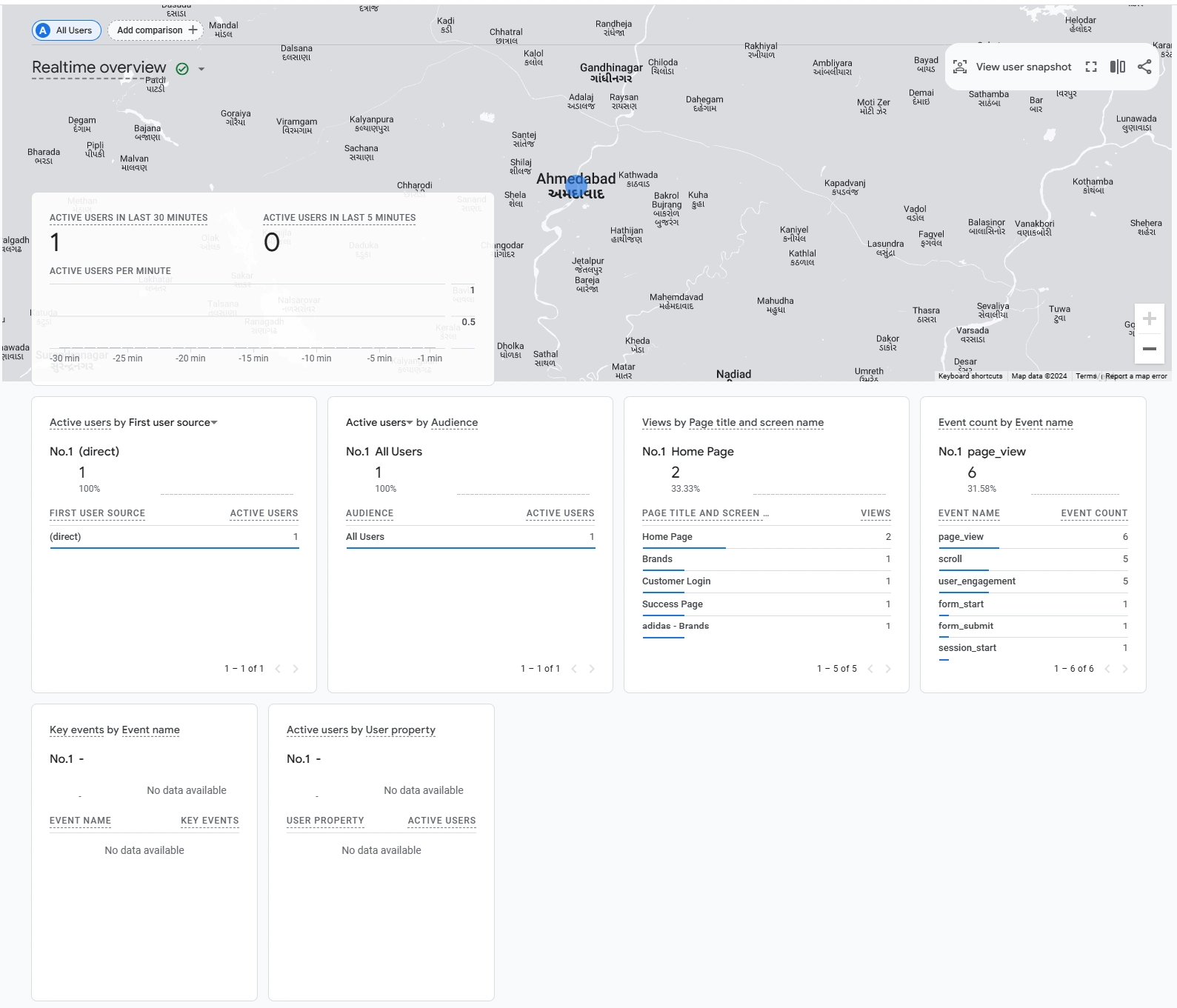The image size is (1177, 1008).
Task: Click Report a map error link
Action: click(1136, 376)
